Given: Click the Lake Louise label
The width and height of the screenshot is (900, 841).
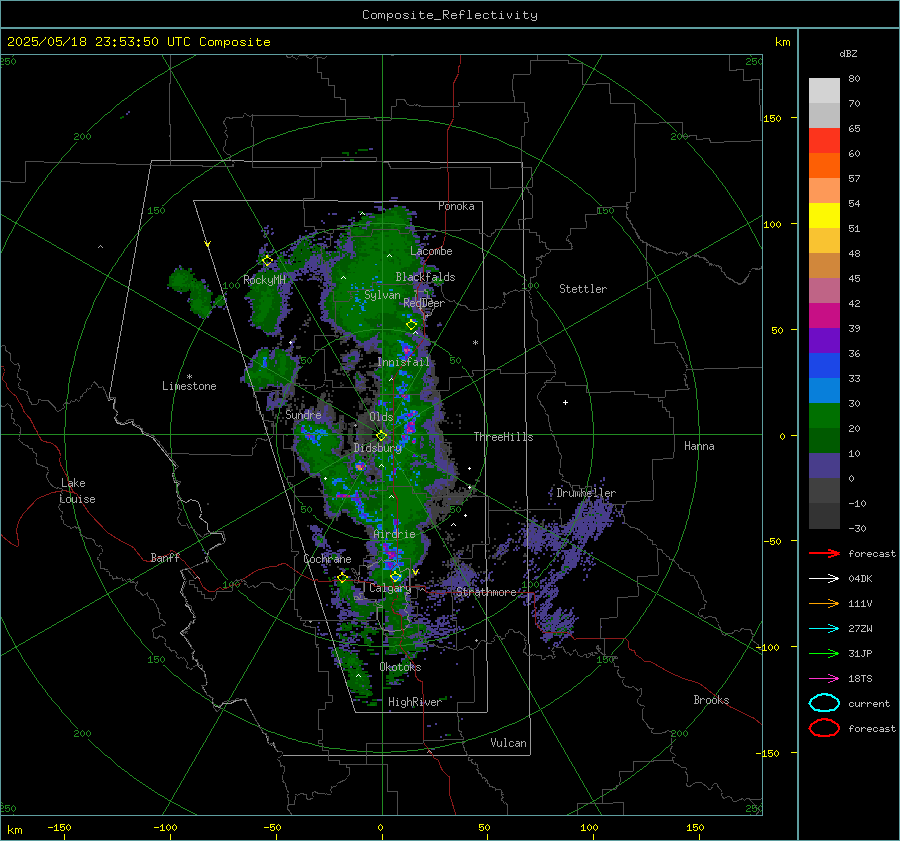Looking at the screenshot, I should pyautogui.click(x=78, y=491).
